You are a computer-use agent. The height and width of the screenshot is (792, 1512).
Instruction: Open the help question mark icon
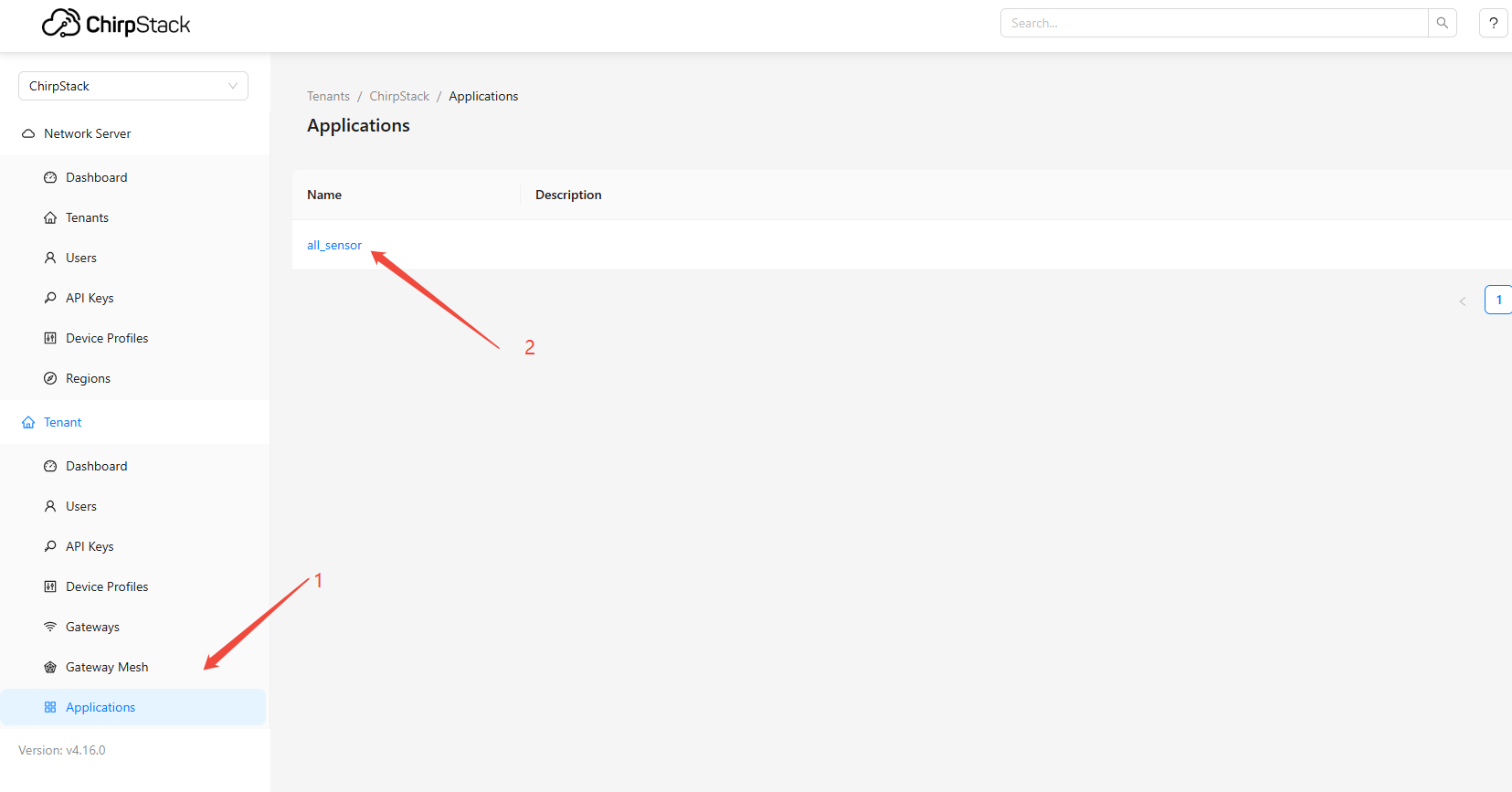[x=1493, y=23]
